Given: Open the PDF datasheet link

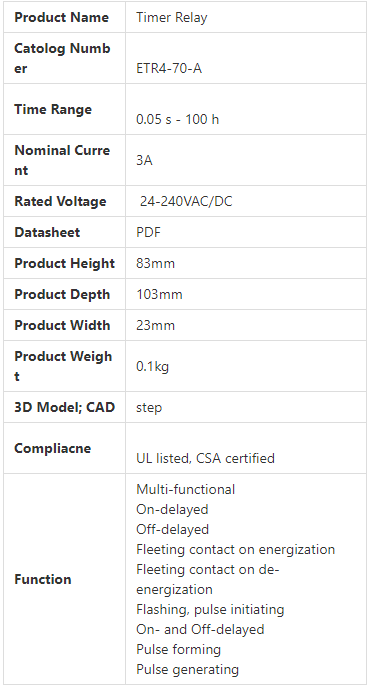Looking at the screenshot, I should (148, 232).
